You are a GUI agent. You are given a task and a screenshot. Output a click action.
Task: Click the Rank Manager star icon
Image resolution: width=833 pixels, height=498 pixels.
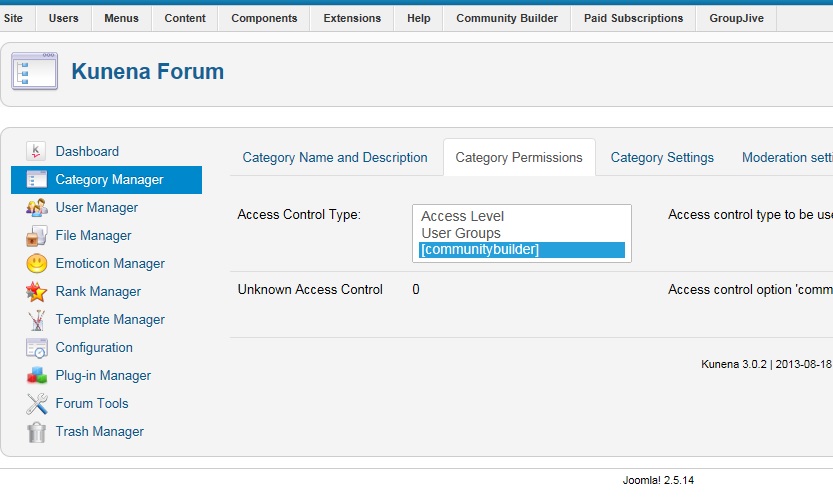click(36, 291)
